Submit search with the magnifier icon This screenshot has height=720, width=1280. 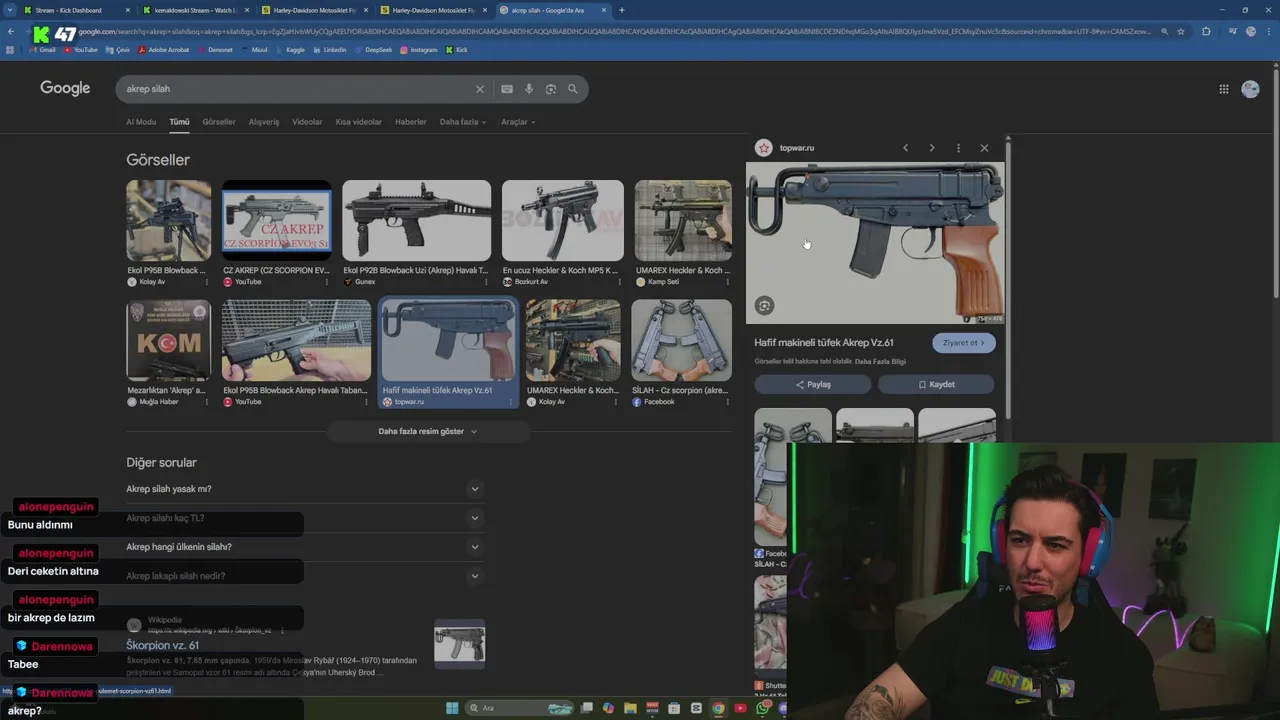(x=573, y=89)
